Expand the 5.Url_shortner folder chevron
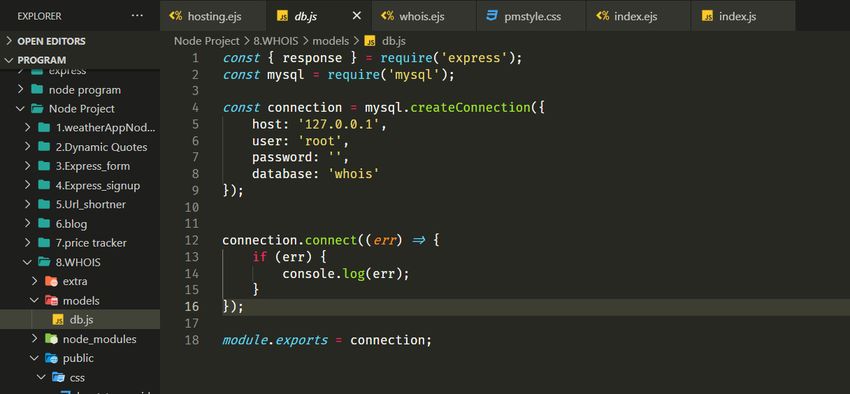This screenshot has height=394, width=850. pyautogui.click(x=28, y=204)
